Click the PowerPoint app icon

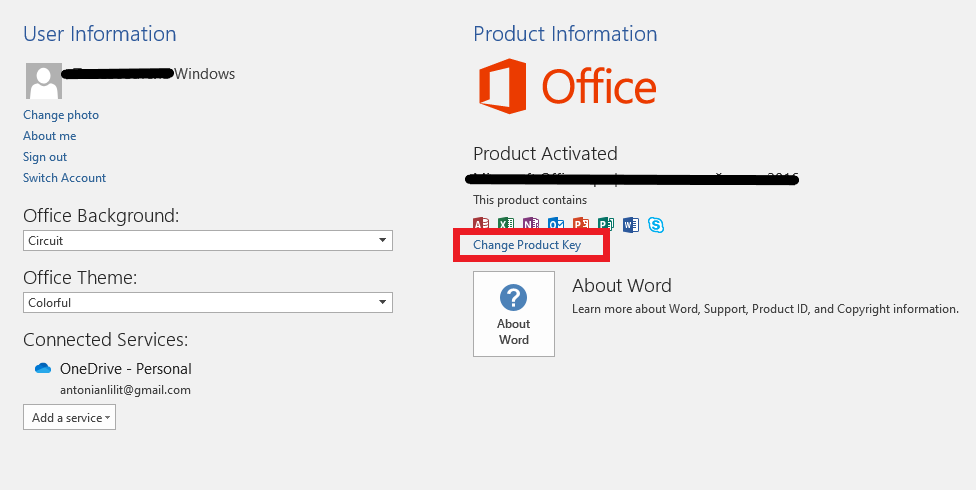[580, 224]
